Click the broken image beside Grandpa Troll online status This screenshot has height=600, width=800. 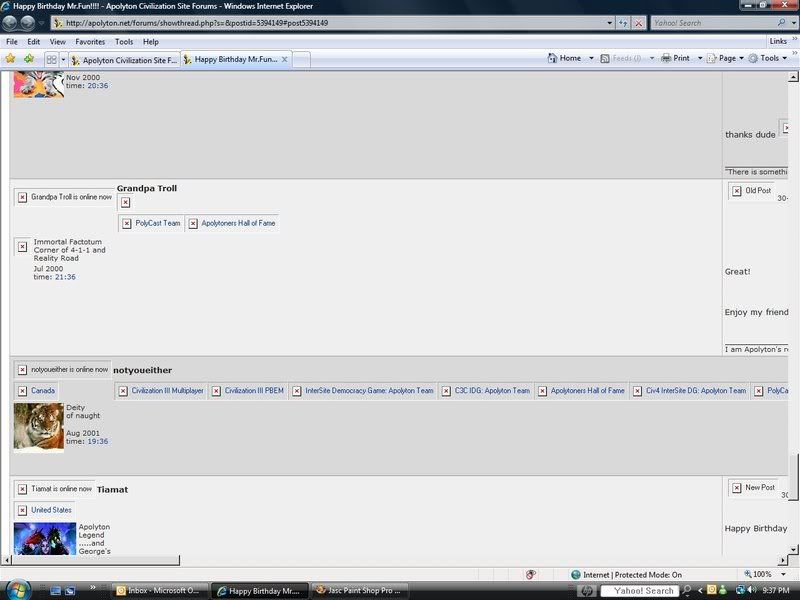click(x=22, y=197)
